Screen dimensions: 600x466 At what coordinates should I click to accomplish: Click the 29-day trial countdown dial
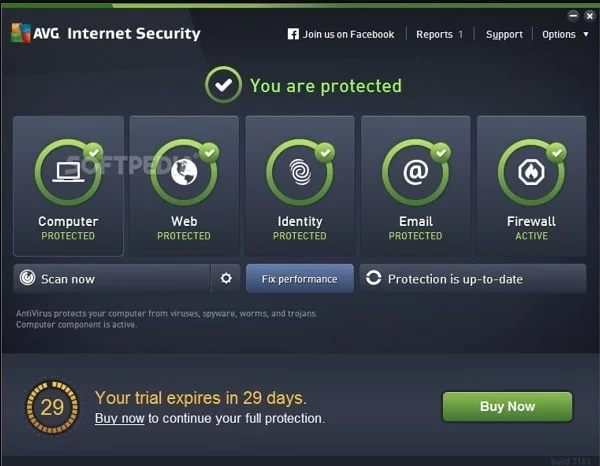pyautogui.click(x=52, y=407)
